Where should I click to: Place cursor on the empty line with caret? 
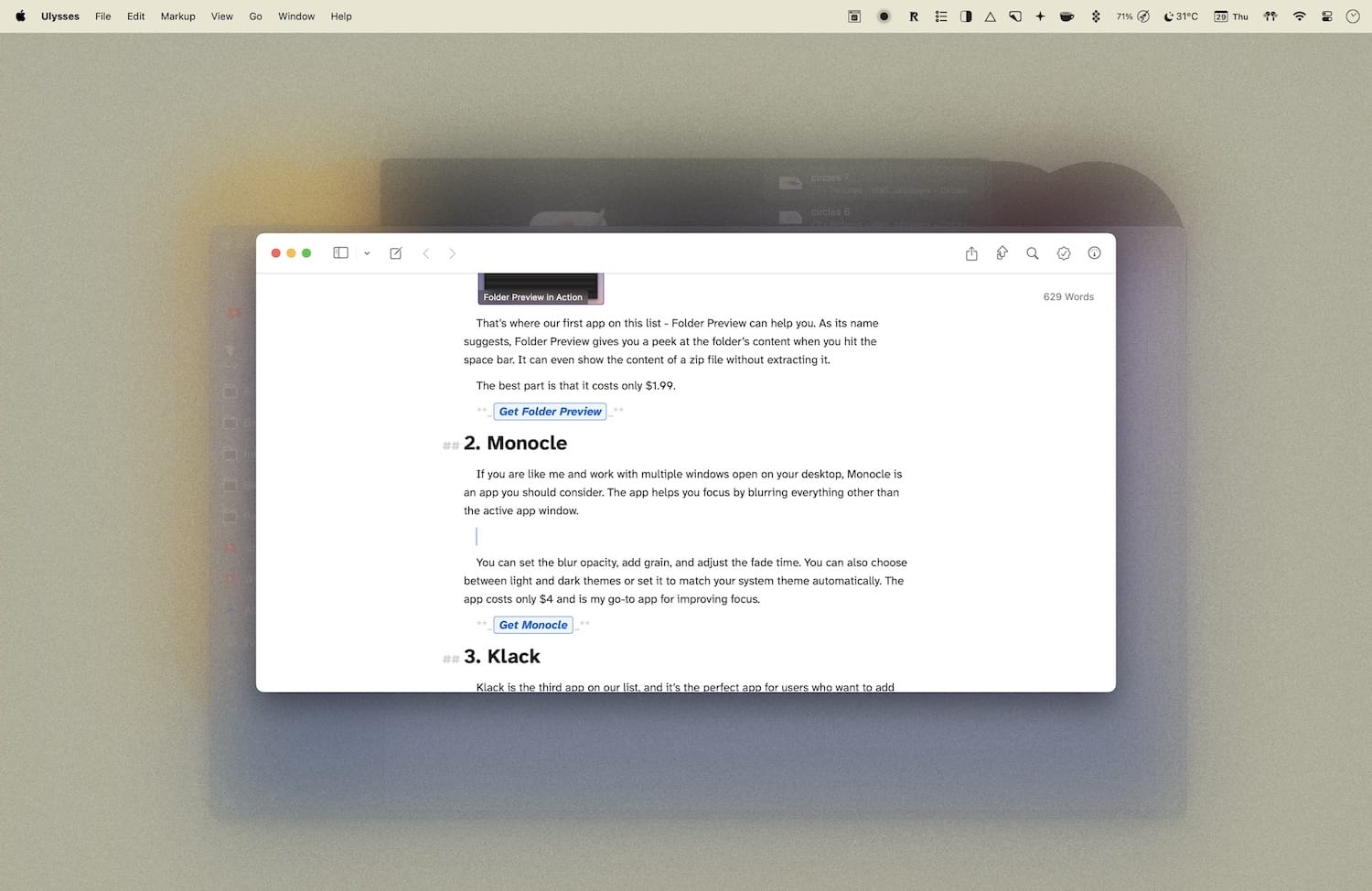point(477,536)
